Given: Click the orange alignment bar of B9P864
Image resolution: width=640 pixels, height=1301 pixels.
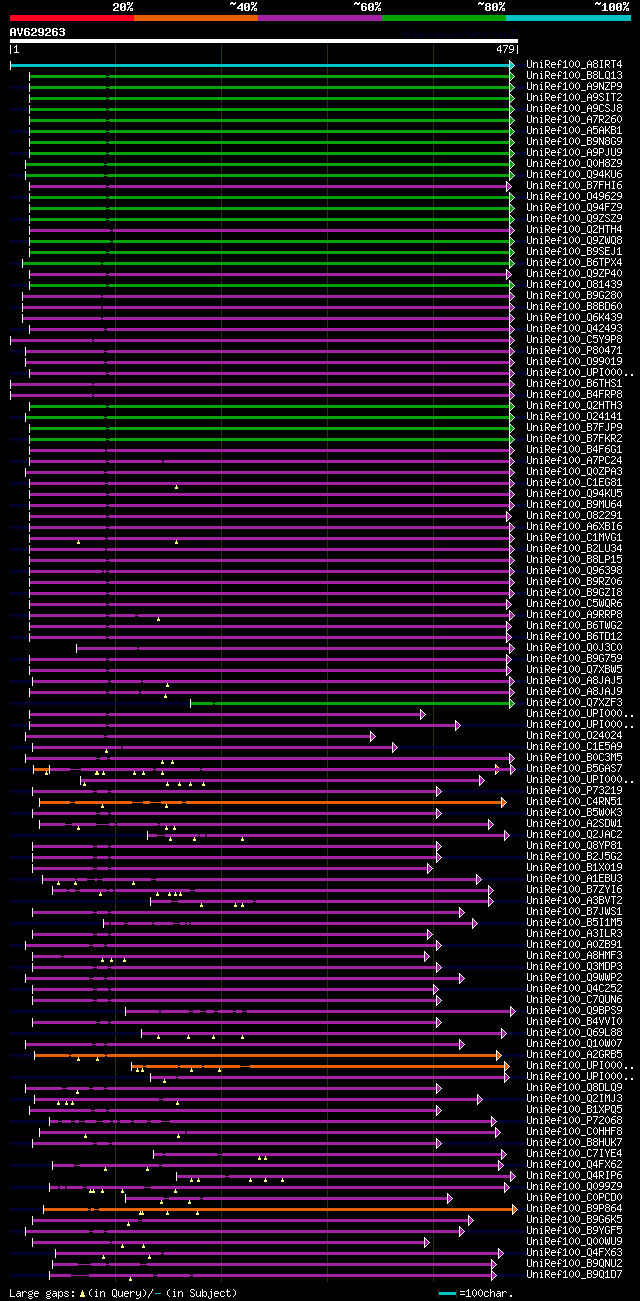Looking at the screenshot, I should (x=280, y=1209).
